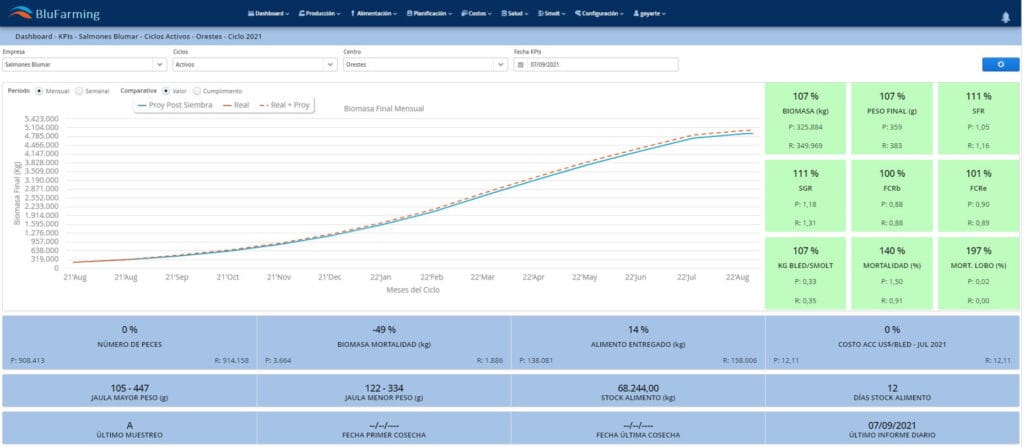1024x447 pixels.
Task: Open the notifications bell
Action: pyautogui.click(x=1005, y=17)
